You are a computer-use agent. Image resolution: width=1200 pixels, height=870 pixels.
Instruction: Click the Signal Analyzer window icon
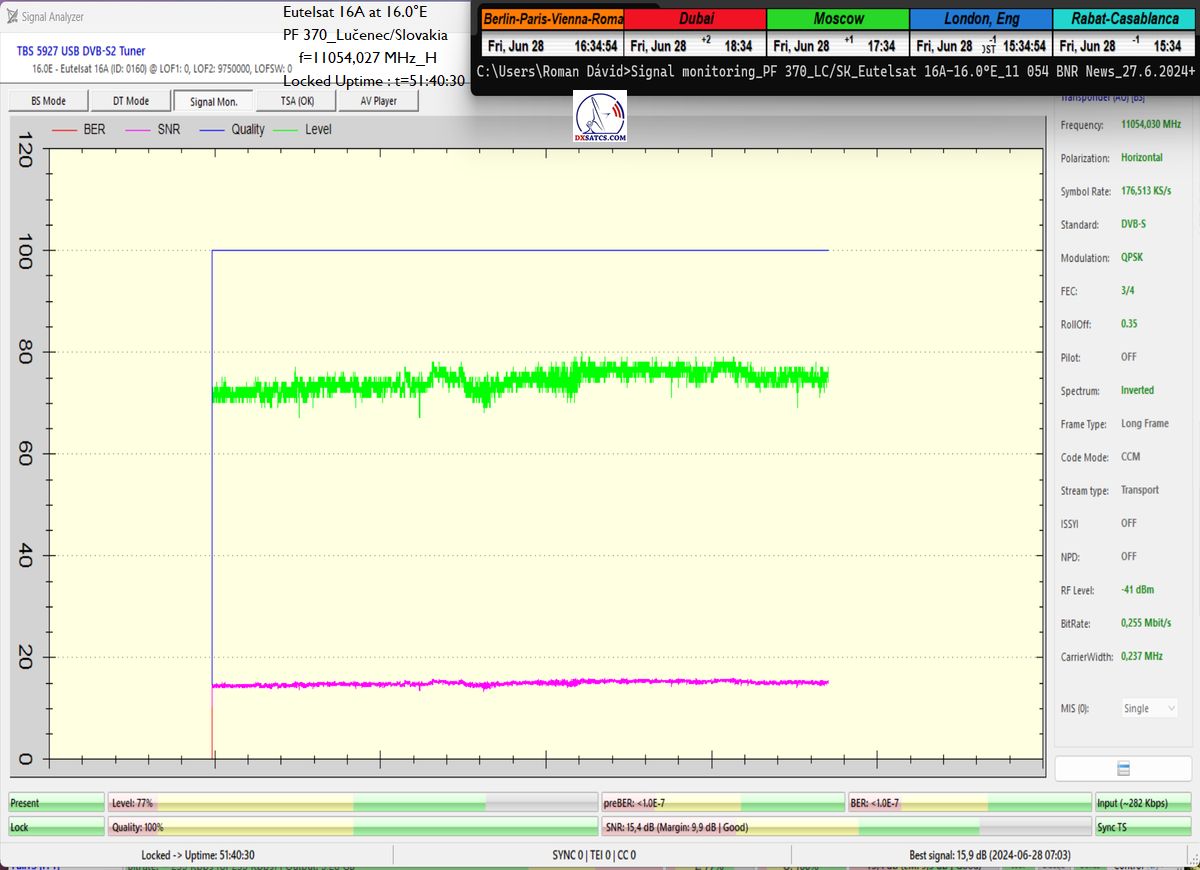coord(13,16)
